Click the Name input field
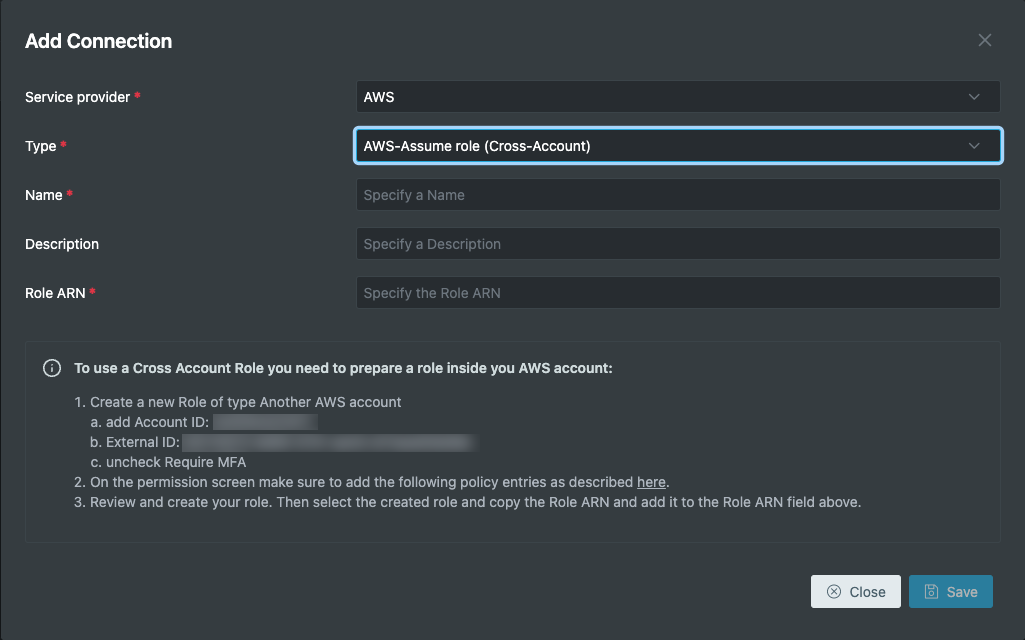The width and height of the screenshot is (1025, 640). [678, 195]
